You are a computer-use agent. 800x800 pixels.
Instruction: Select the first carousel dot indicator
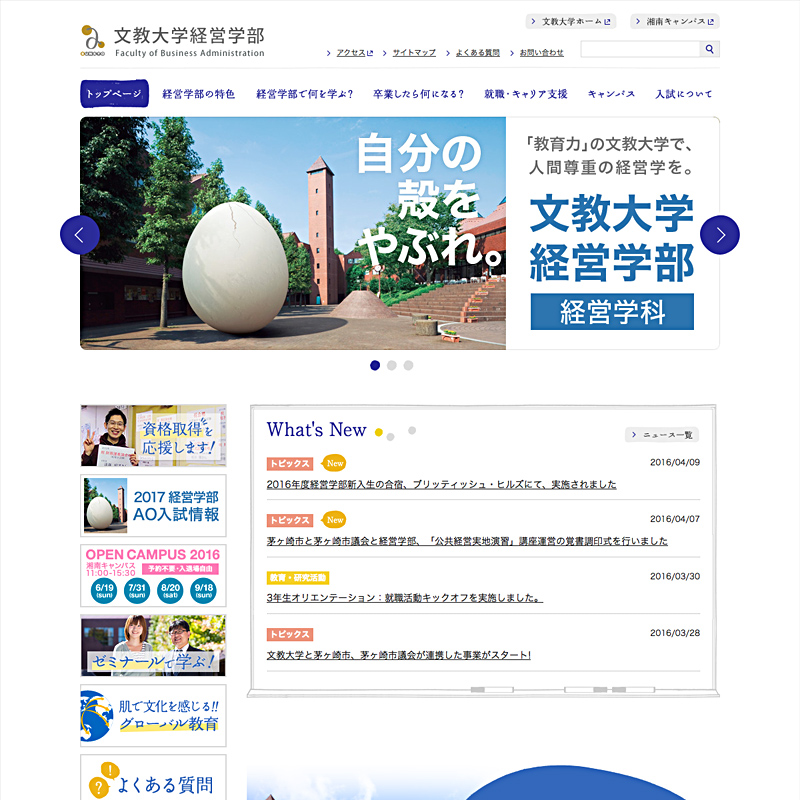(375, 365)
